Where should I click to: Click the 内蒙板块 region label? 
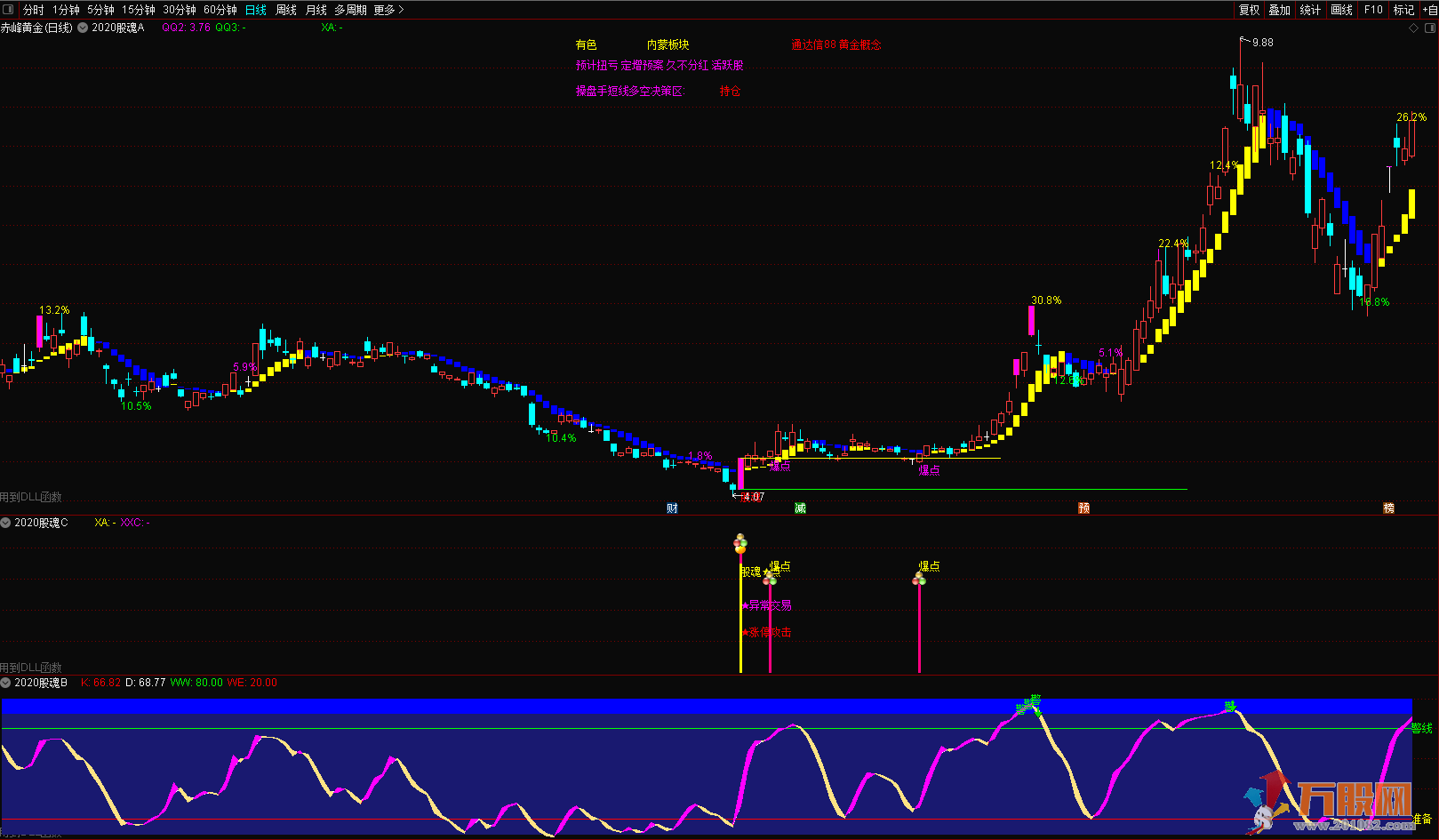(x=668, y=44)
